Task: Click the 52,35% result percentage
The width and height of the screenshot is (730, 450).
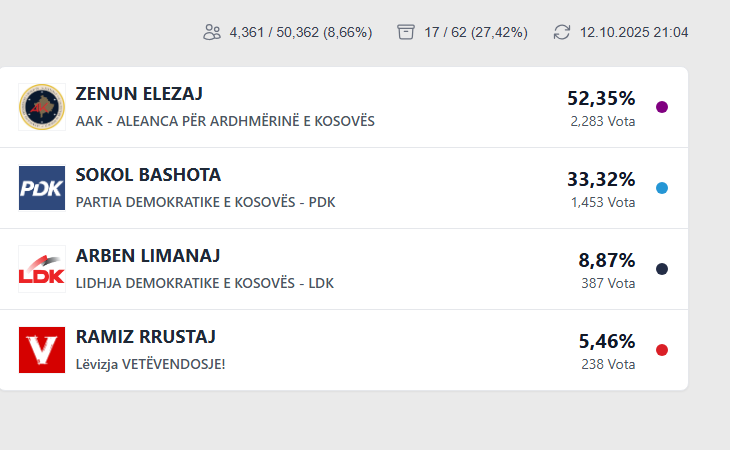Action: pos(601,98)
